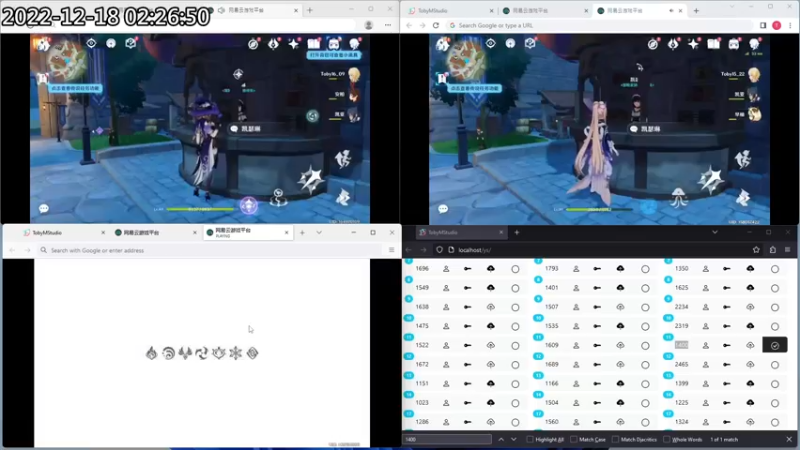Click party member Toby15_22 portrait in right game
Screen dimensions: 800x450
pyautogui.click(x=754, y=75)
